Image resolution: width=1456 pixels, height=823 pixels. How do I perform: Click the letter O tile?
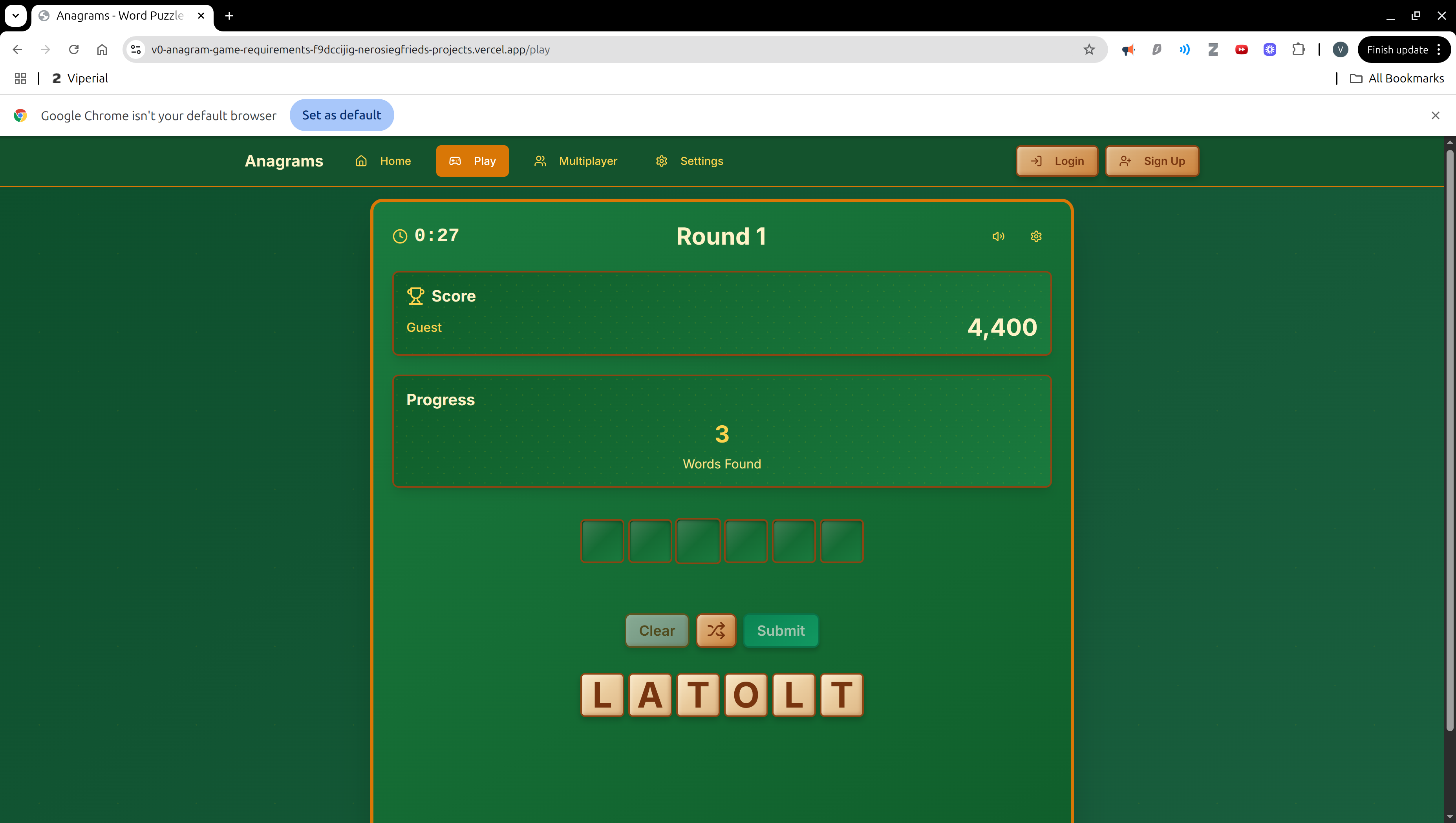746,695
